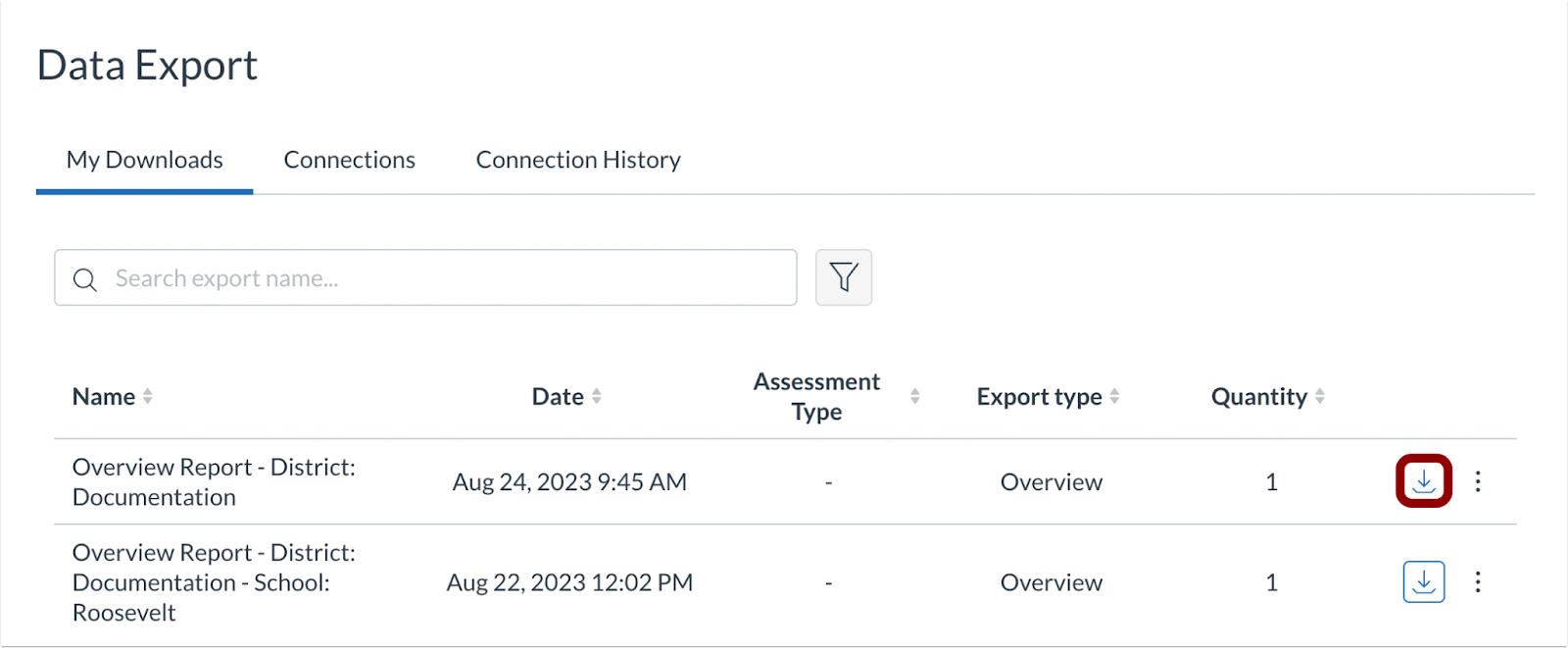Click the Export type column header
The image size is (1568, 648).
tap(1039, 397)
